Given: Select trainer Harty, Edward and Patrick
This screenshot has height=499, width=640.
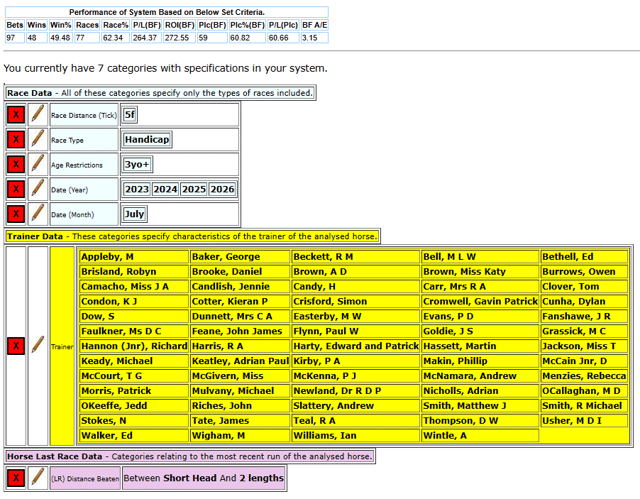Looking at the screenshot, I should click(x=356, y=346).
